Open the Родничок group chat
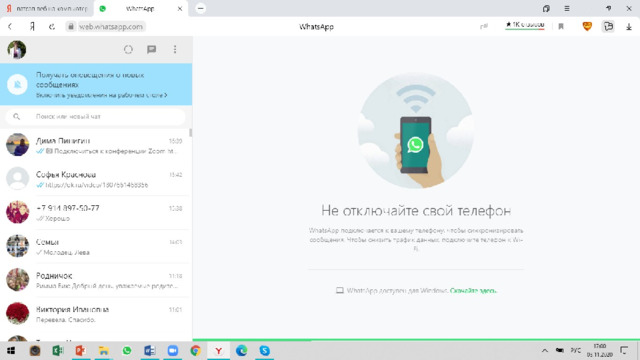The image size is (640, 360). [96, 280]
